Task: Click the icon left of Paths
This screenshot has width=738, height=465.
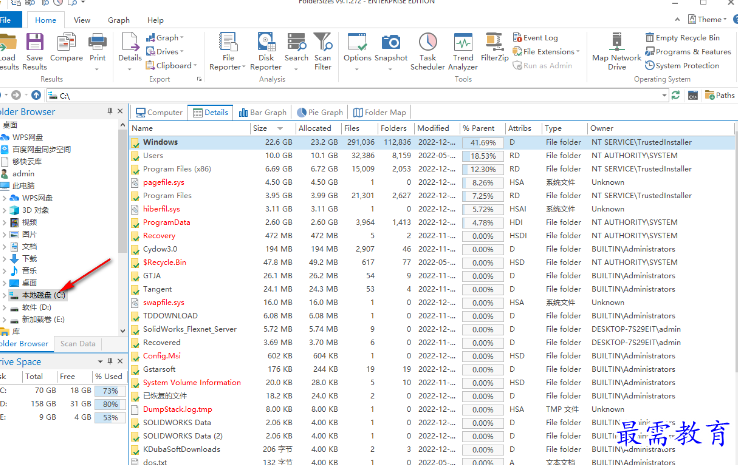Action: click(x=693, y=95)
